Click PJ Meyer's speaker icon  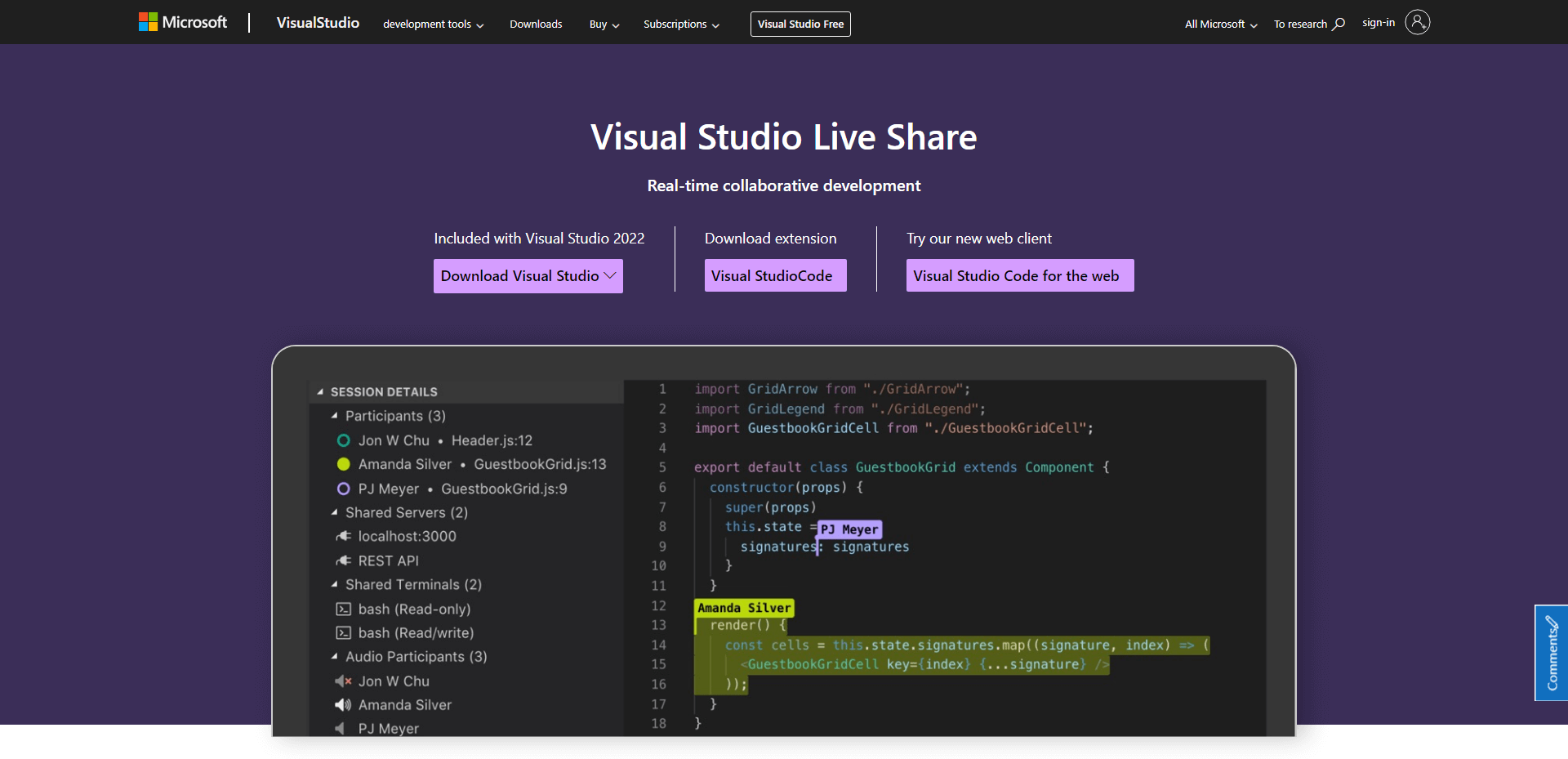click(x=341, y=728)
